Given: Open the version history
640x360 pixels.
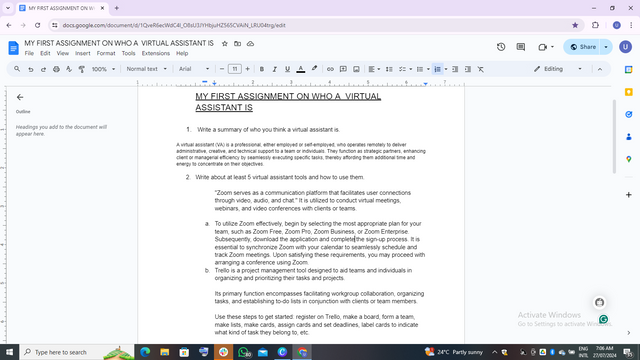Looking at the screenshot, I should point(501,47).
